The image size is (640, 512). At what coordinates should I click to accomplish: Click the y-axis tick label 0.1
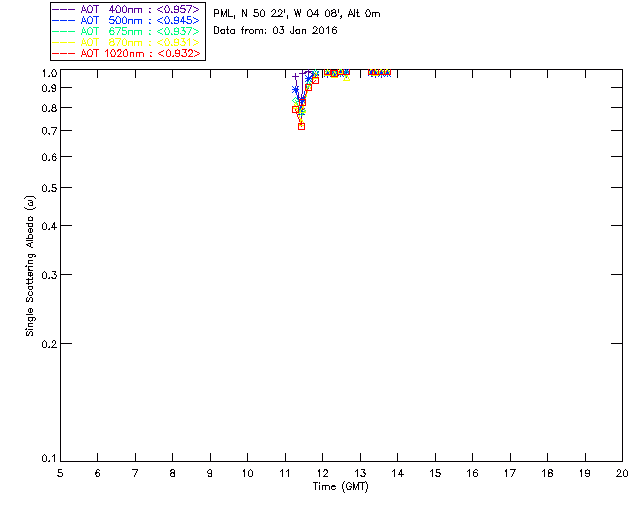click(x=49, y=459)
